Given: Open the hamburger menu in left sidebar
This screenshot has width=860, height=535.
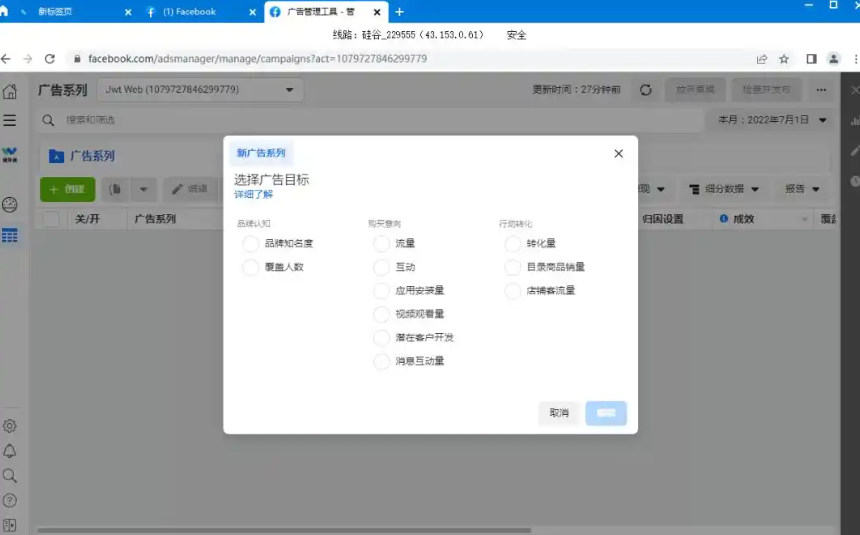Looking at the screenshot, I should coord(10,120).
